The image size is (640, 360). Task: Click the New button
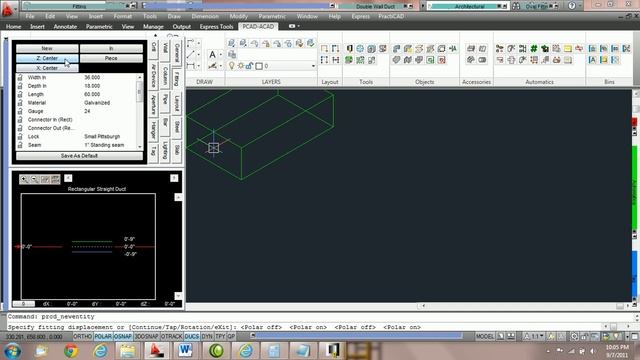pyautogui.click(x=47, y=48)
